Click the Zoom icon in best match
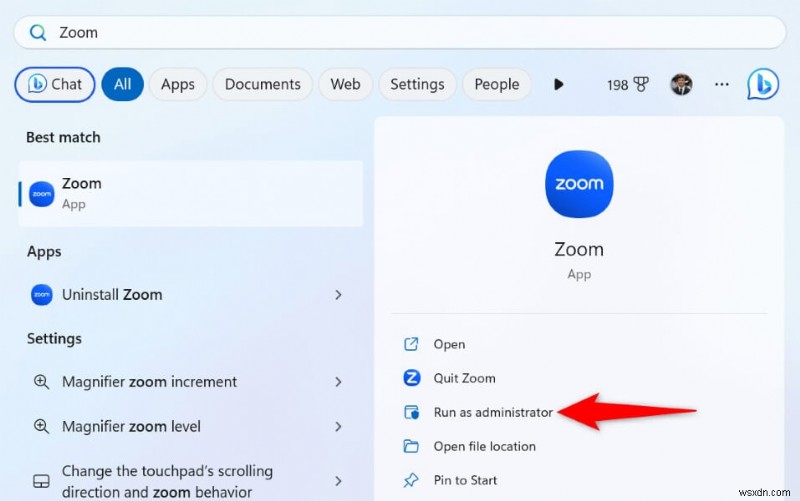 pos(42,194)
